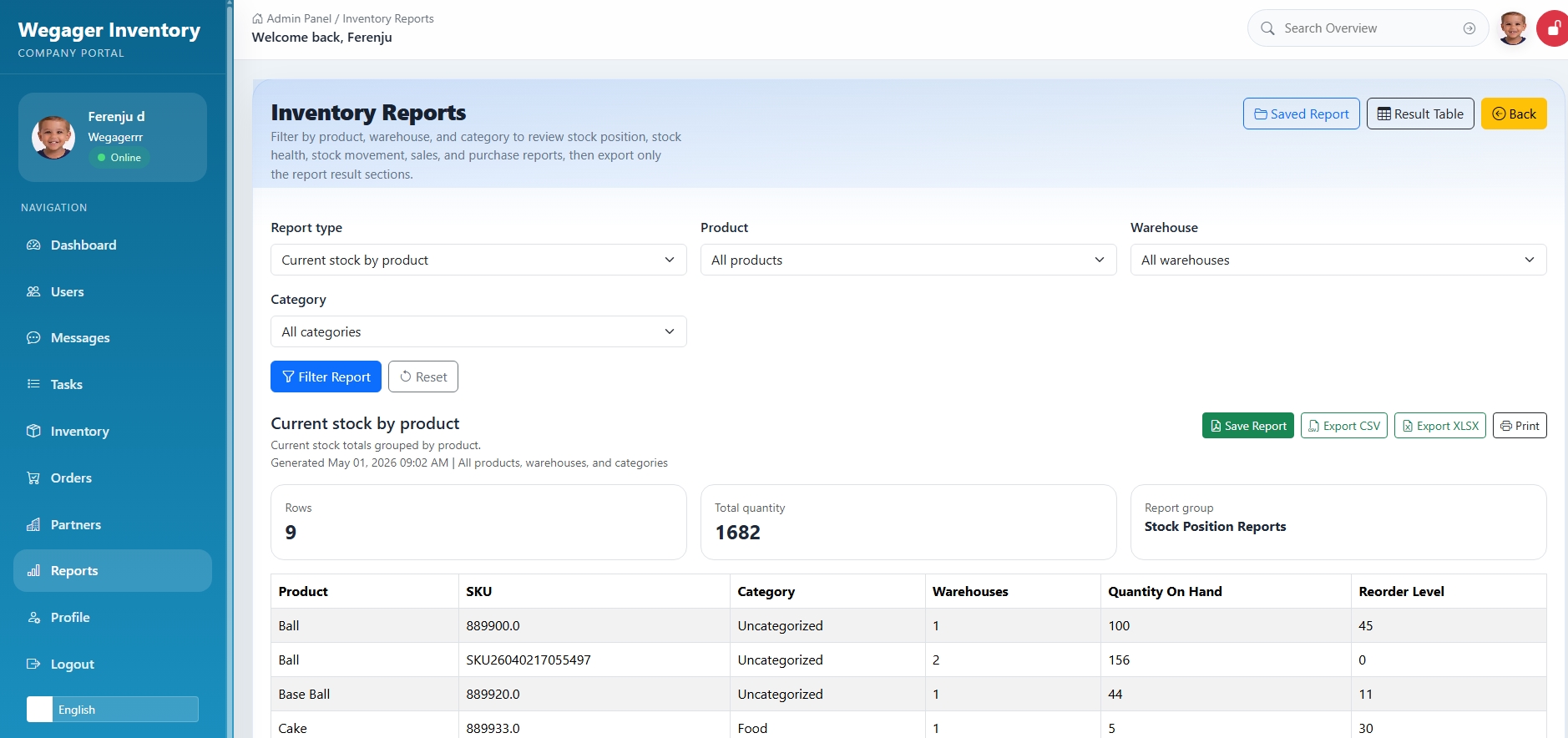
Task: Click into the Search Overview field
Action: [1368, 28]
